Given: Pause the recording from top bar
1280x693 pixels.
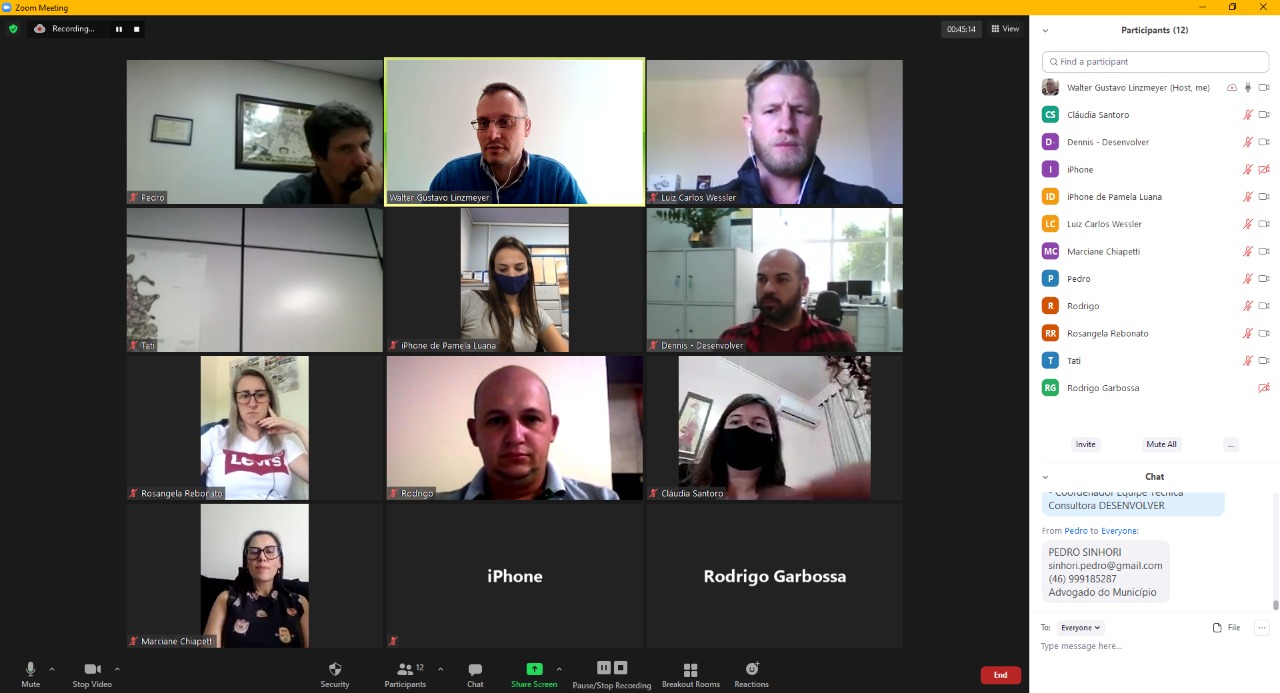Looking at the screenshot, I should tap(119, 29).
